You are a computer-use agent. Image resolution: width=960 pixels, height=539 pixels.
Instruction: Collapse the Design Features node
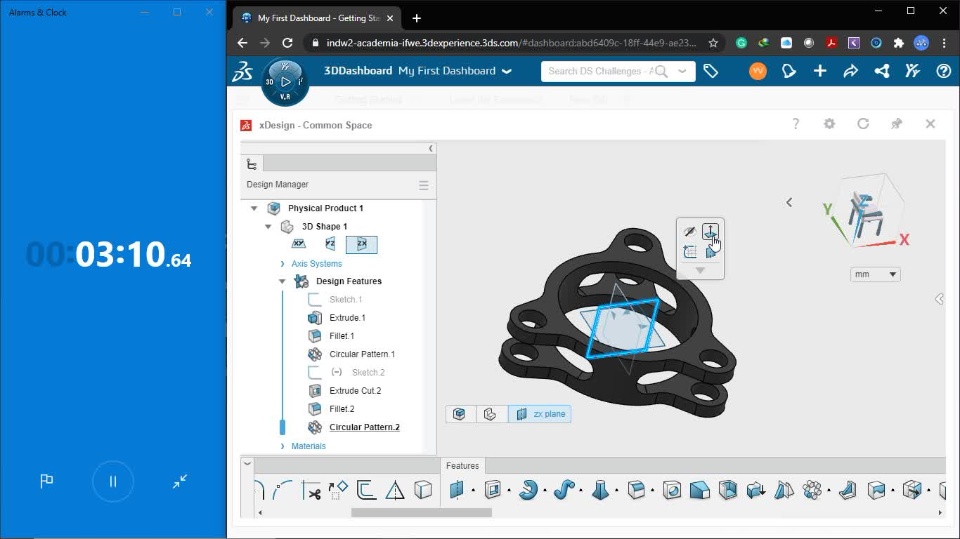pyautogui.click(x=282, y=281)
